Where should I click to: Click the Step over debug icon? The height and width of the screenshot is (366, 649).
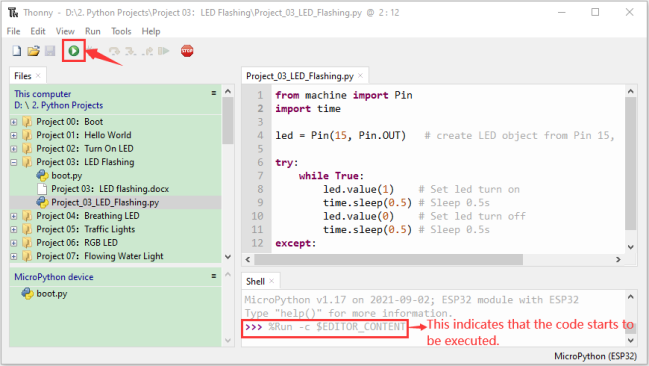click(114, 51)
